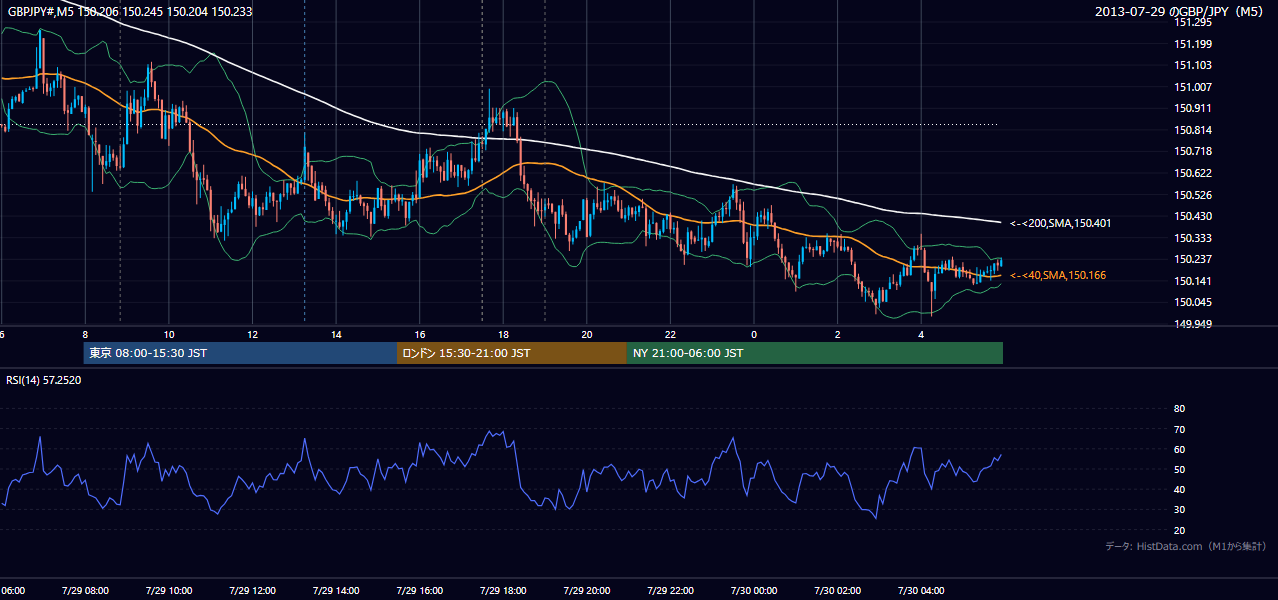1278x600 pixels.
Task: Click RSI scale value 30
Action: click(1179, 510)
